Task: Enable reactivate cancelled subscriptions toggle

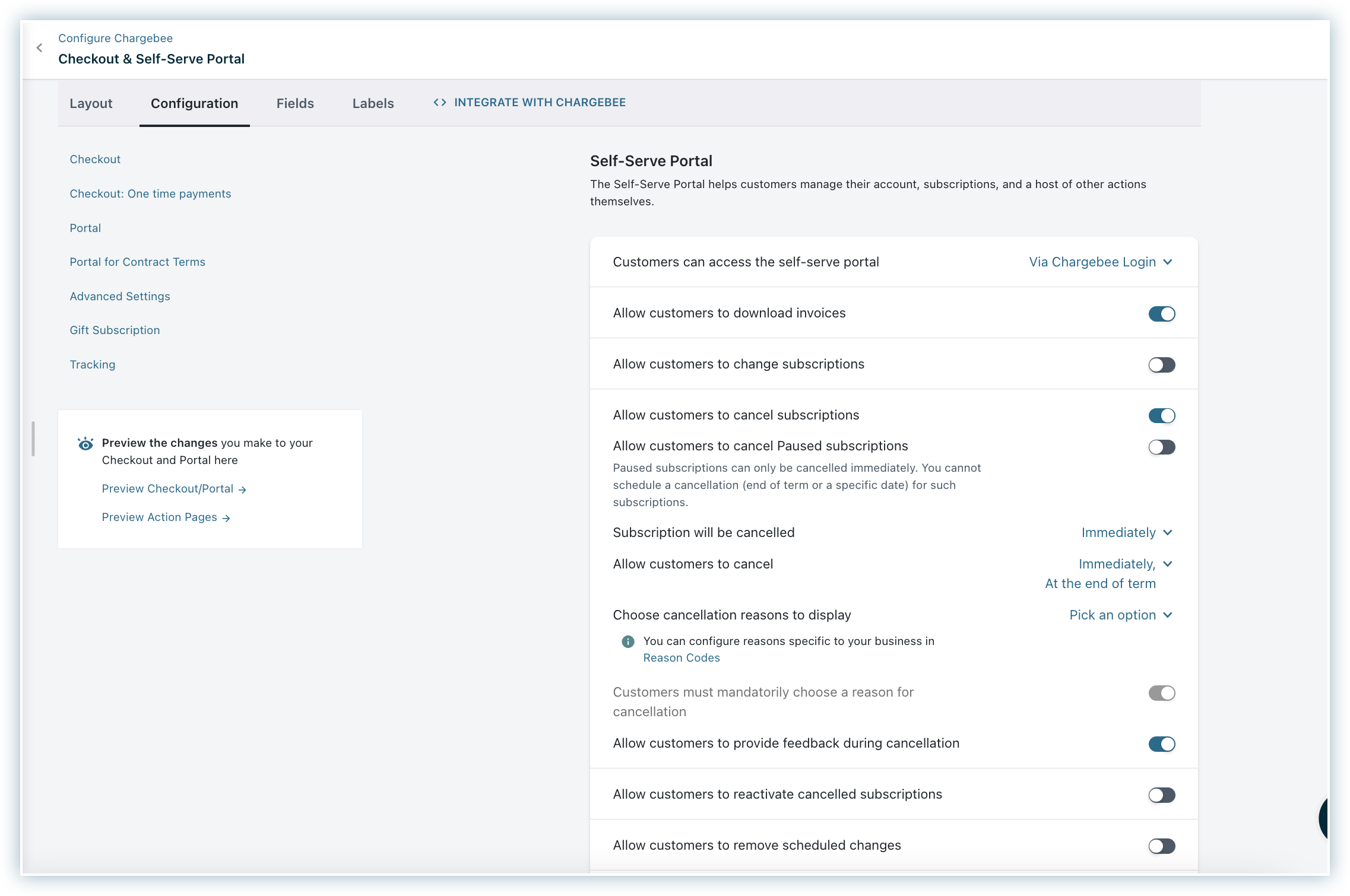Action: tap(1161, 795)
